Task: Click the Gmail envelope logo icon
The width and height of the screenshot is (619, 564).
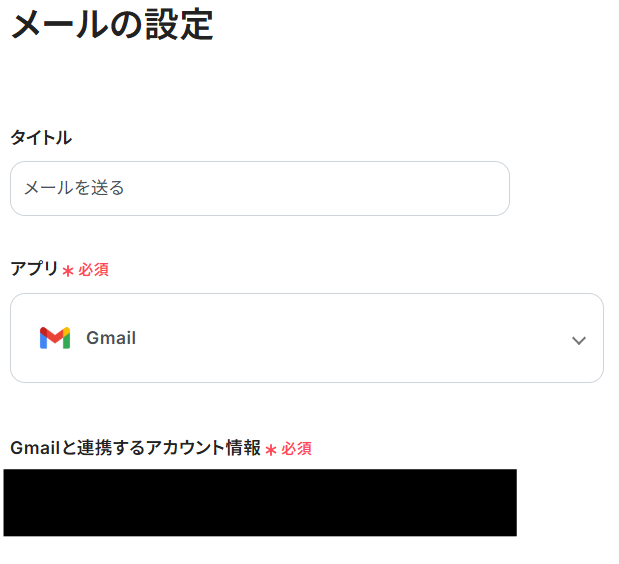Action: (x=55, y=338)
